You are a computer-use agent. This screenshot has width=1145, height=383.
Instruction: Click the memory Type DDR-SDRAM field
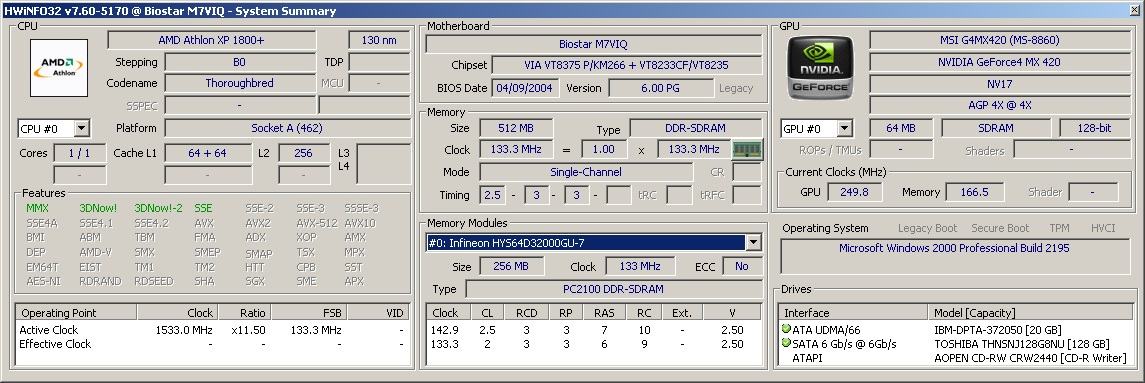(x=695, y=128)
